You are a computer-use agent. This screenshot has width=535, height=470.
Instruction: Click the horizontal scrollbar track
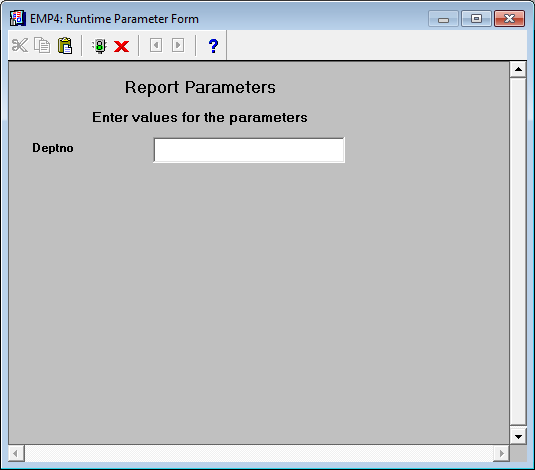coord(259,454)
